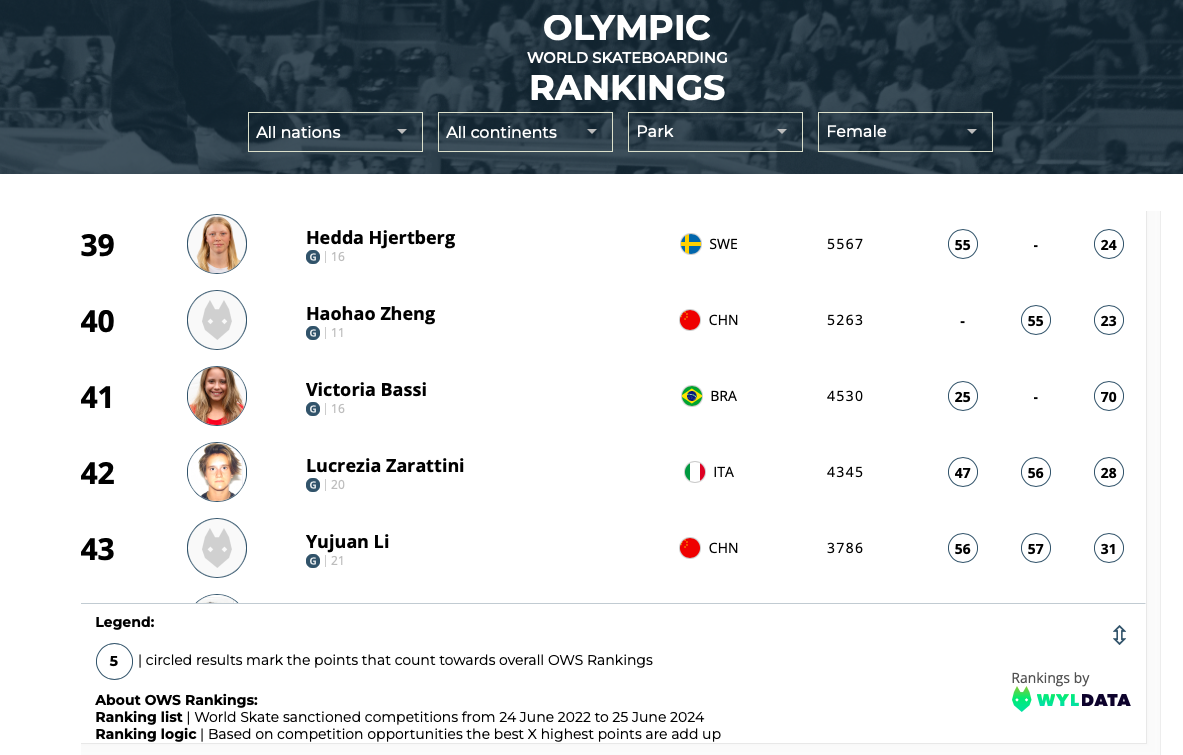Click the WYLDATA logo
The image size is (1183, 755).
(x=1071, y=699)
